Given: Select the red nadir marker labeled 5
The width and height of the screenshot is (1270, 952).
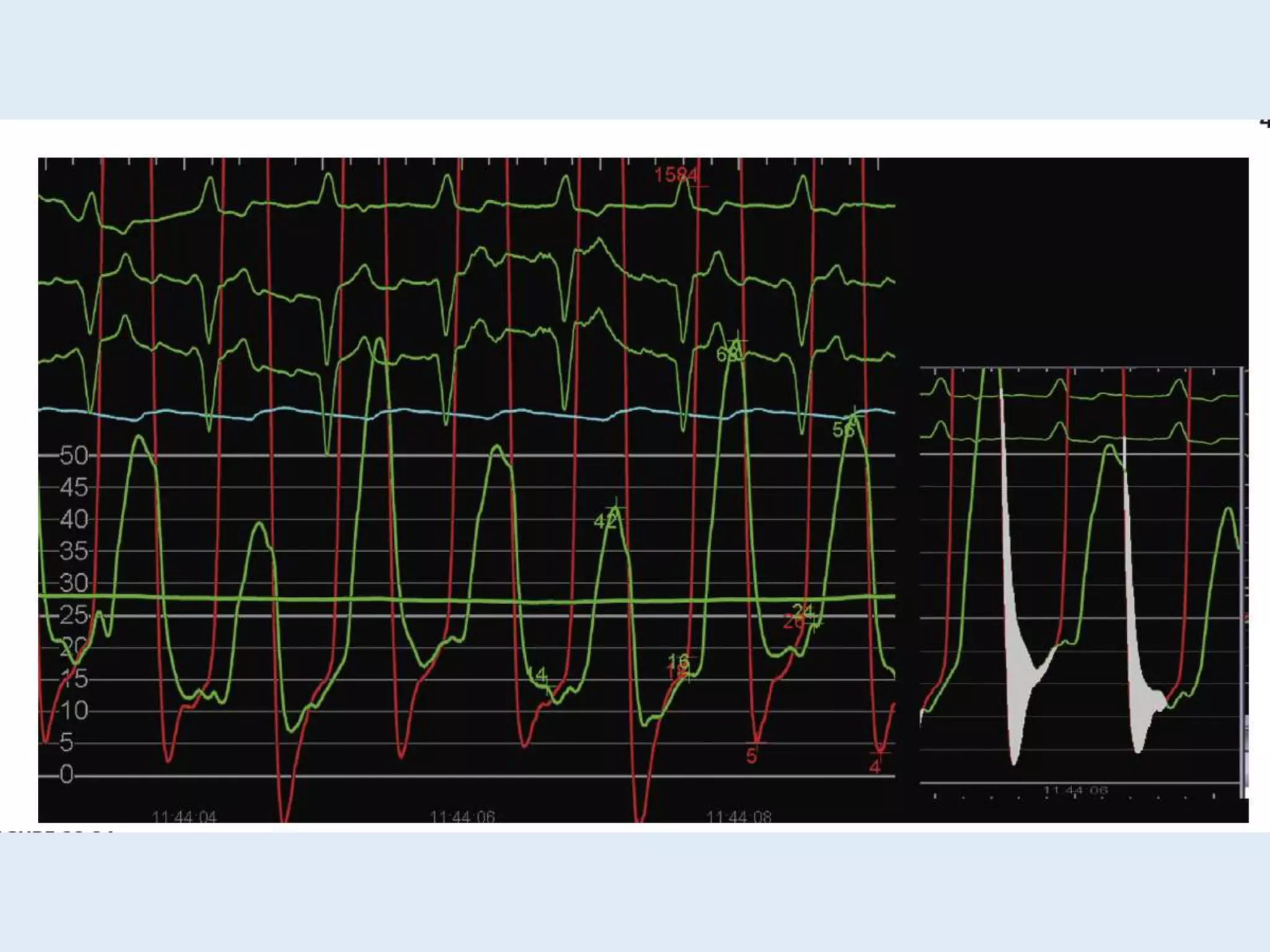Looking at the screenshot, I should pos(752,756).
